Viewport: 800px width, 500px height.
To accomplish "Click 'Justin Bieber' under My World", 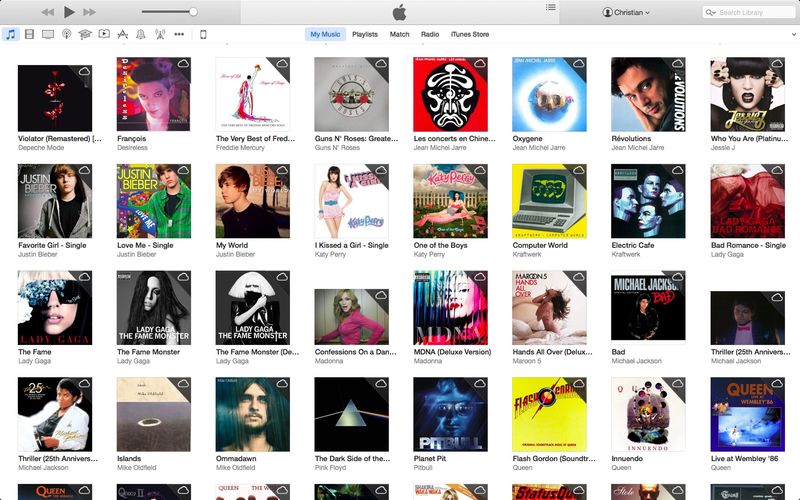I will pyautogui.click(x=235, y=254).
